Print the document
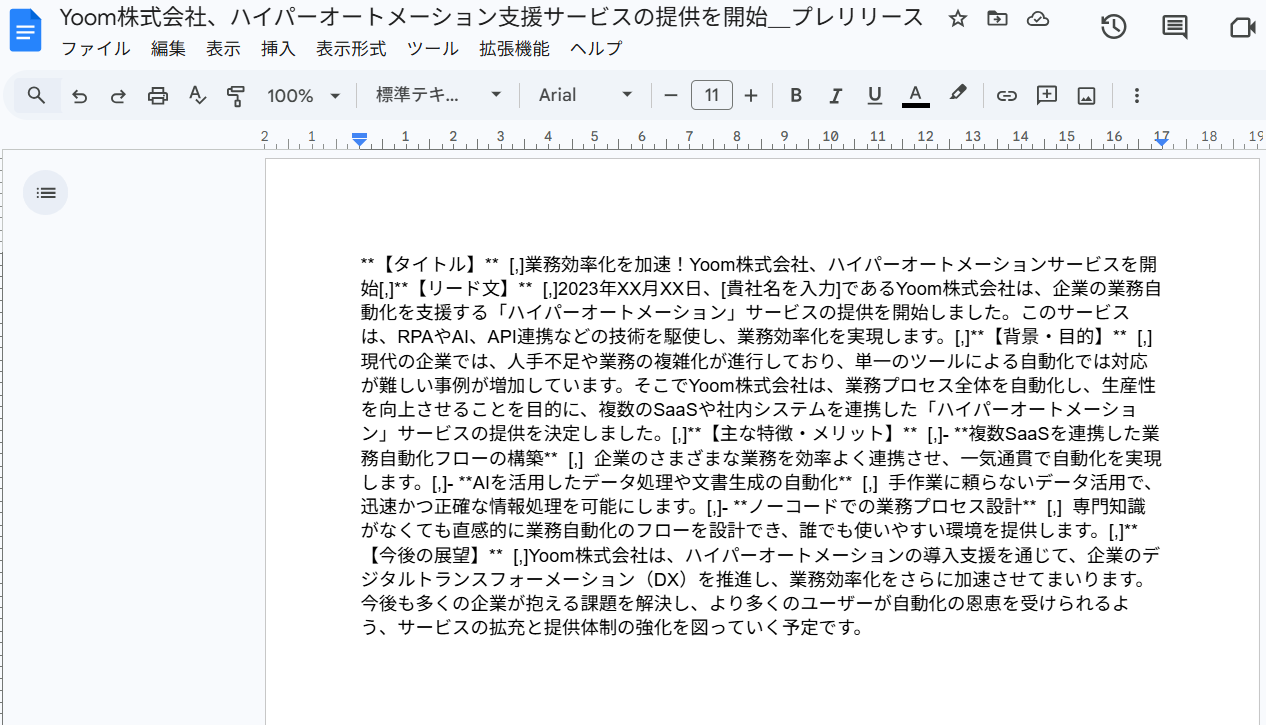 [158, 96]
